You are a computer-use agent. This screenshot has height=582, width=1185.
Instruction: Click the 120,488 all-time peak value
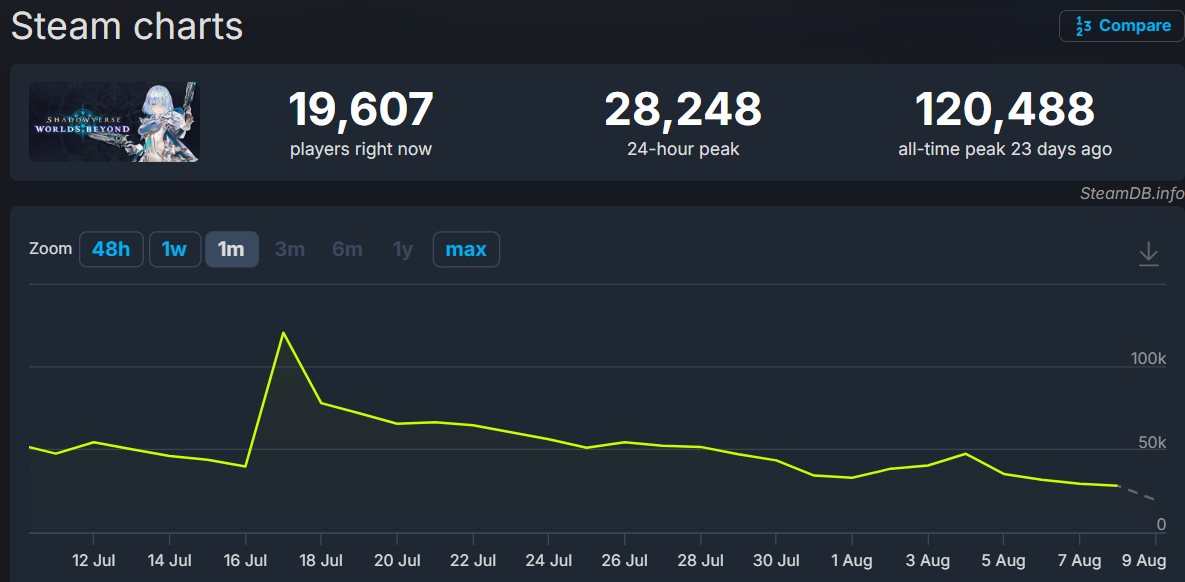1005,109
